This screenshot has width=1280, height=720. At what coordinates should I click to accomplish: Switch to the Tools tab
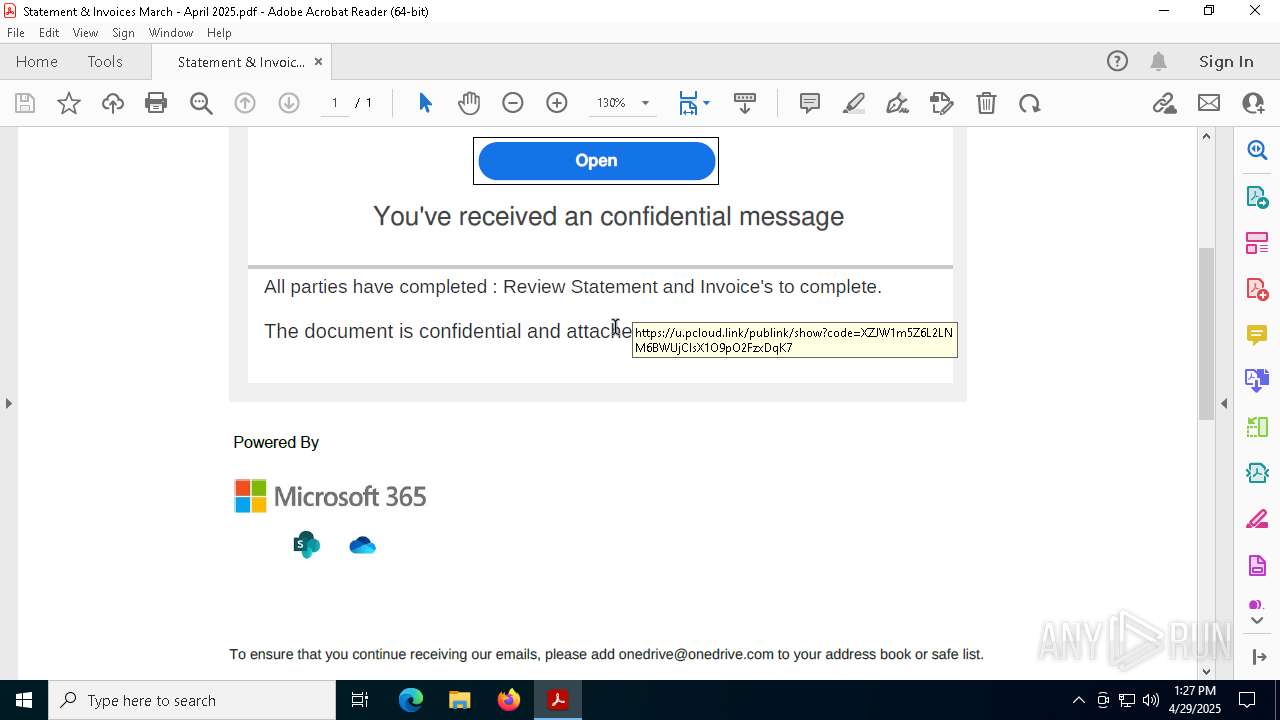(x=105, y=62)
